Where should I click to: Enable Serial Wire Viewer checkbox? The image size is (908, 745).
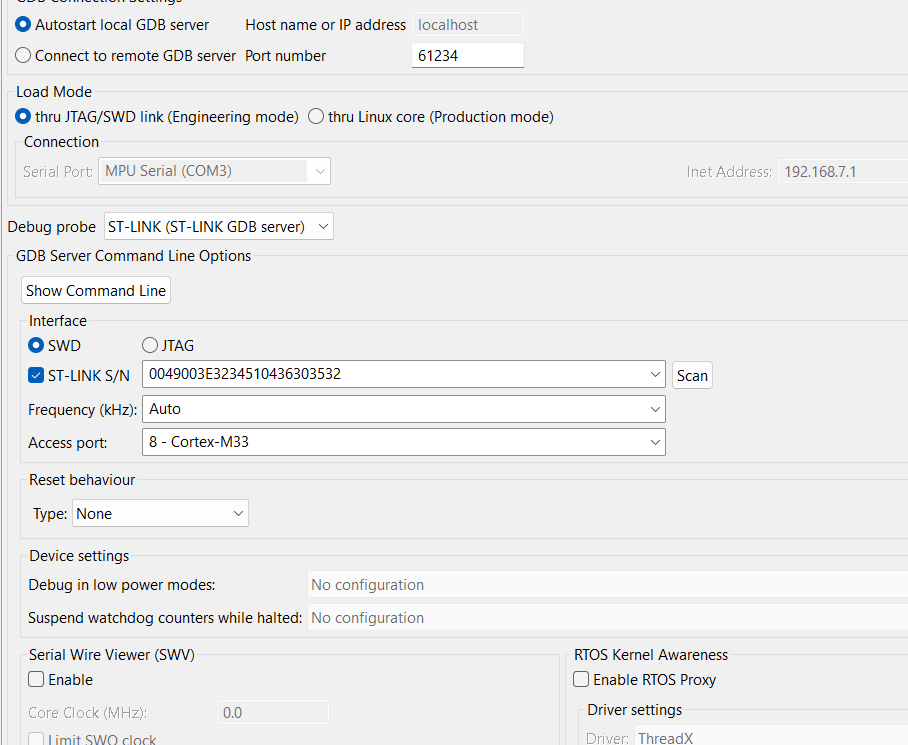point(37,680)
